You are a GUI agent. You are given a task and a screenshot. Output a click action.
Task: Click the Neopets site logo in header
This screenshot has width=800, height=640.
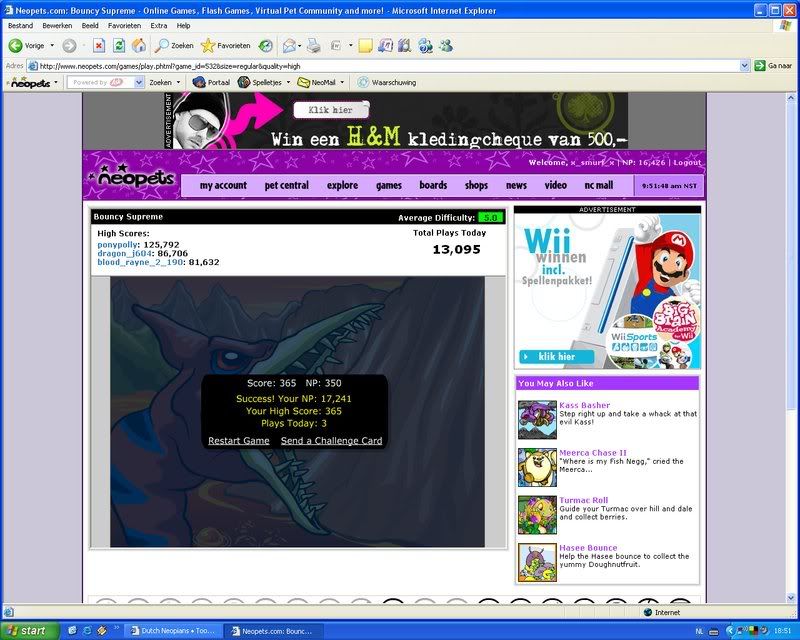click(133, 176)
